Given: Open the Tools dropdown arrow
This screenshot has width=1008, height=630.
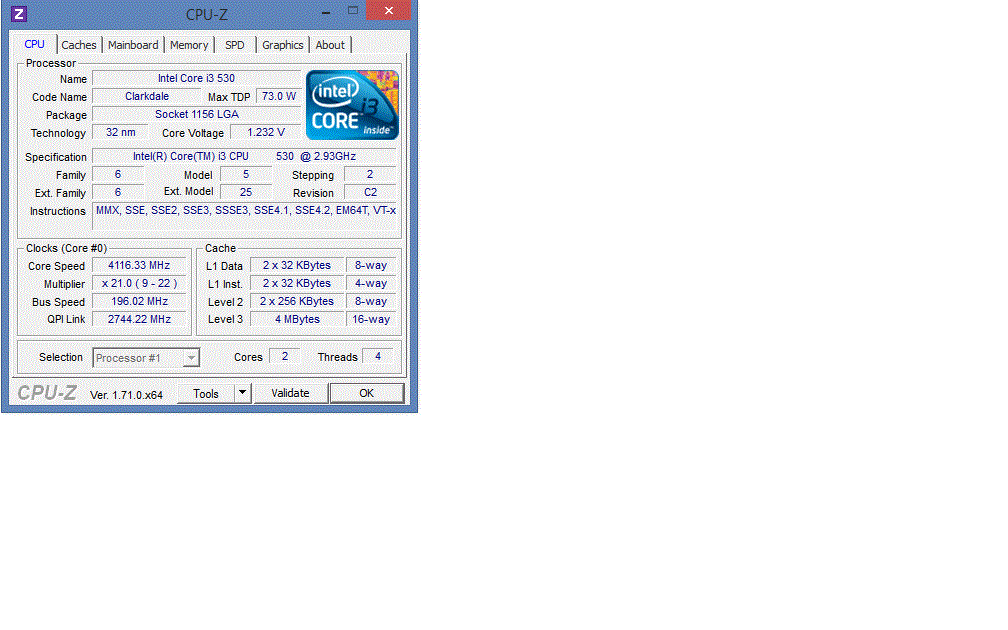Looking at the screenshot, I should (x=242, y=393).
